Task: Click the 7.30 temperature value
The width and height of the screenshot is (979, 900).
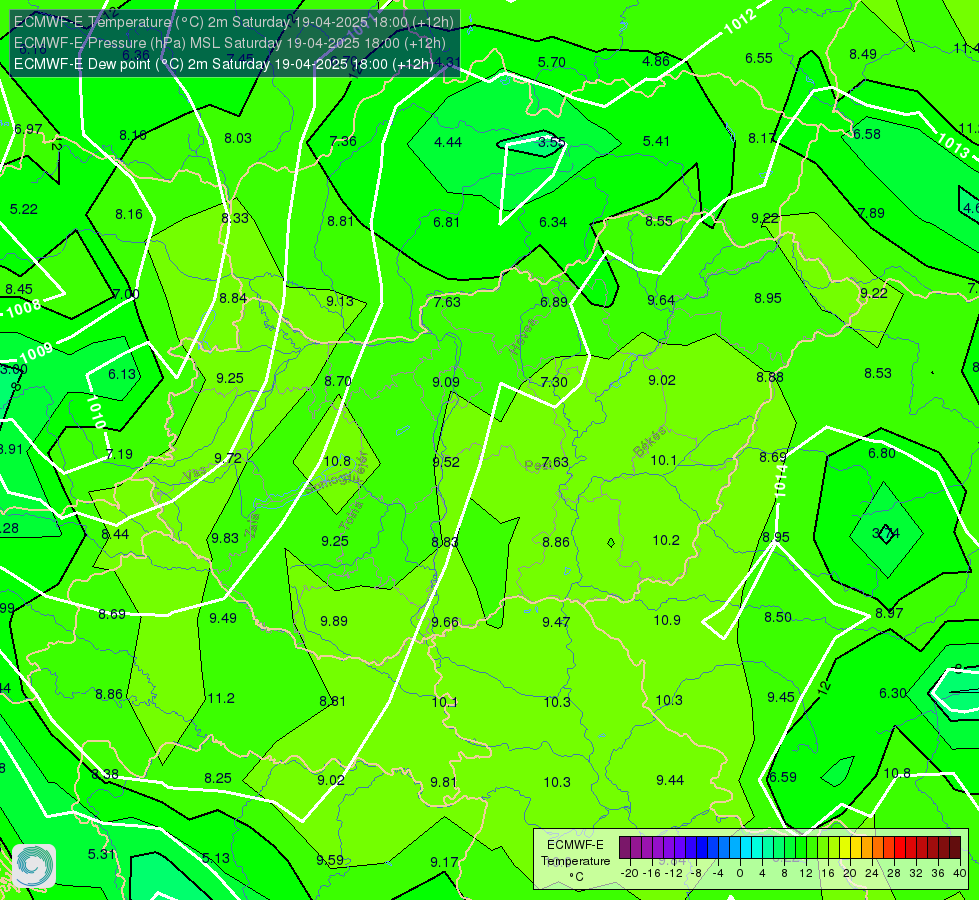Action: point(554,382)
